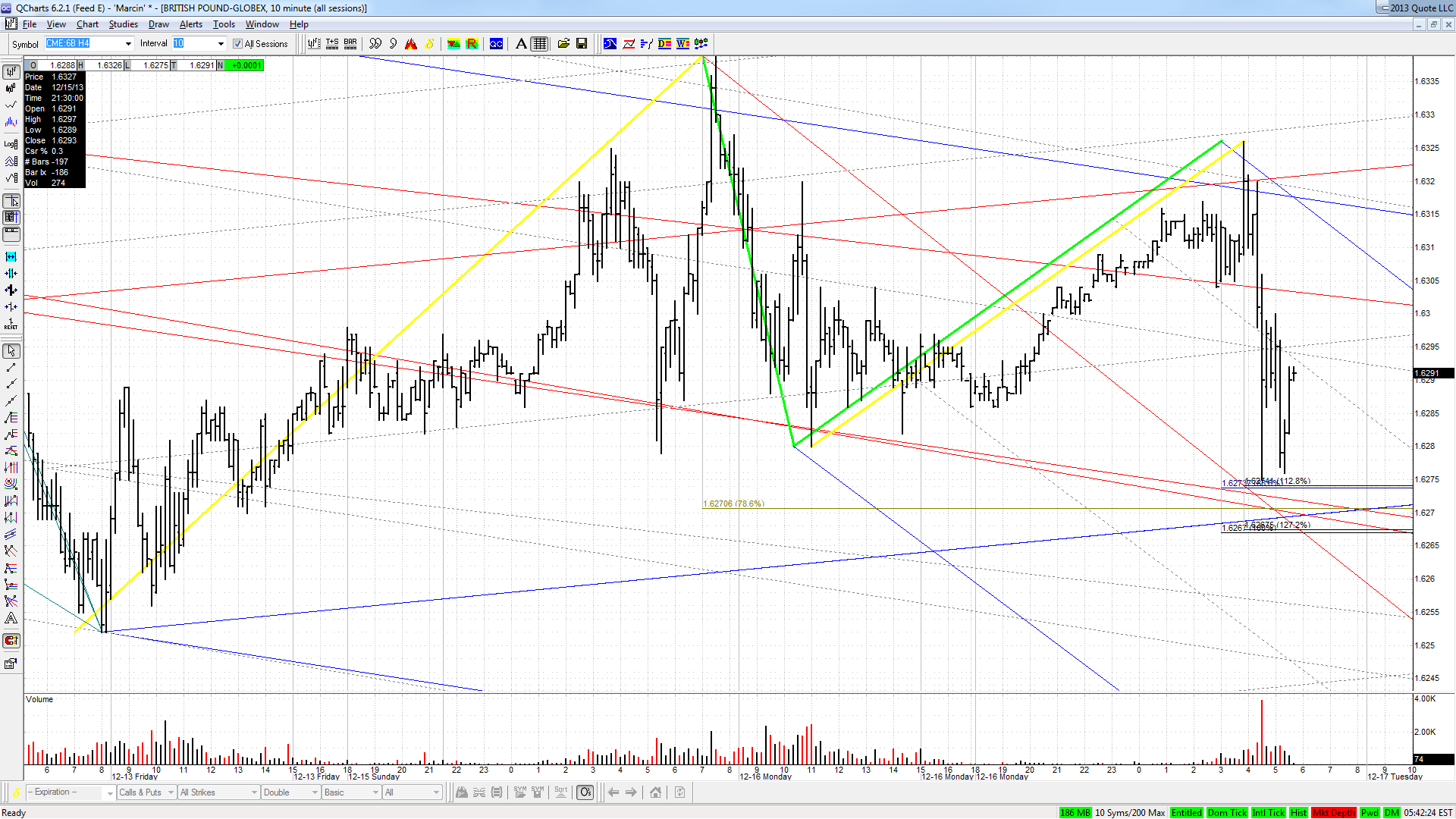The height and width of the screenshot is (819, 1456).
Task: Select the text annotation 'A' tool in top toolbar
Action: tap(521, 44)
